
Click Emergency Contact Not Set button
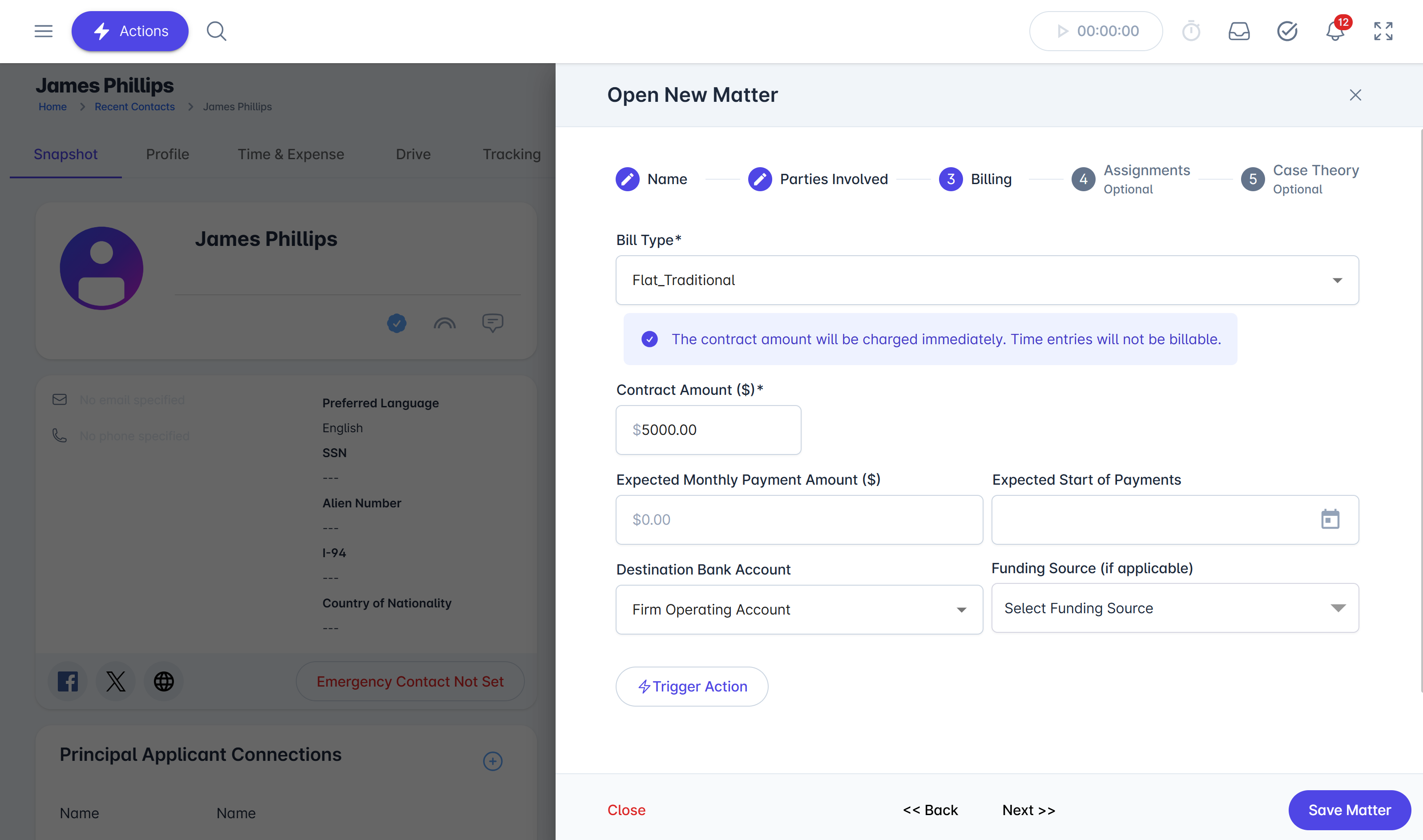tap(410, 682)
